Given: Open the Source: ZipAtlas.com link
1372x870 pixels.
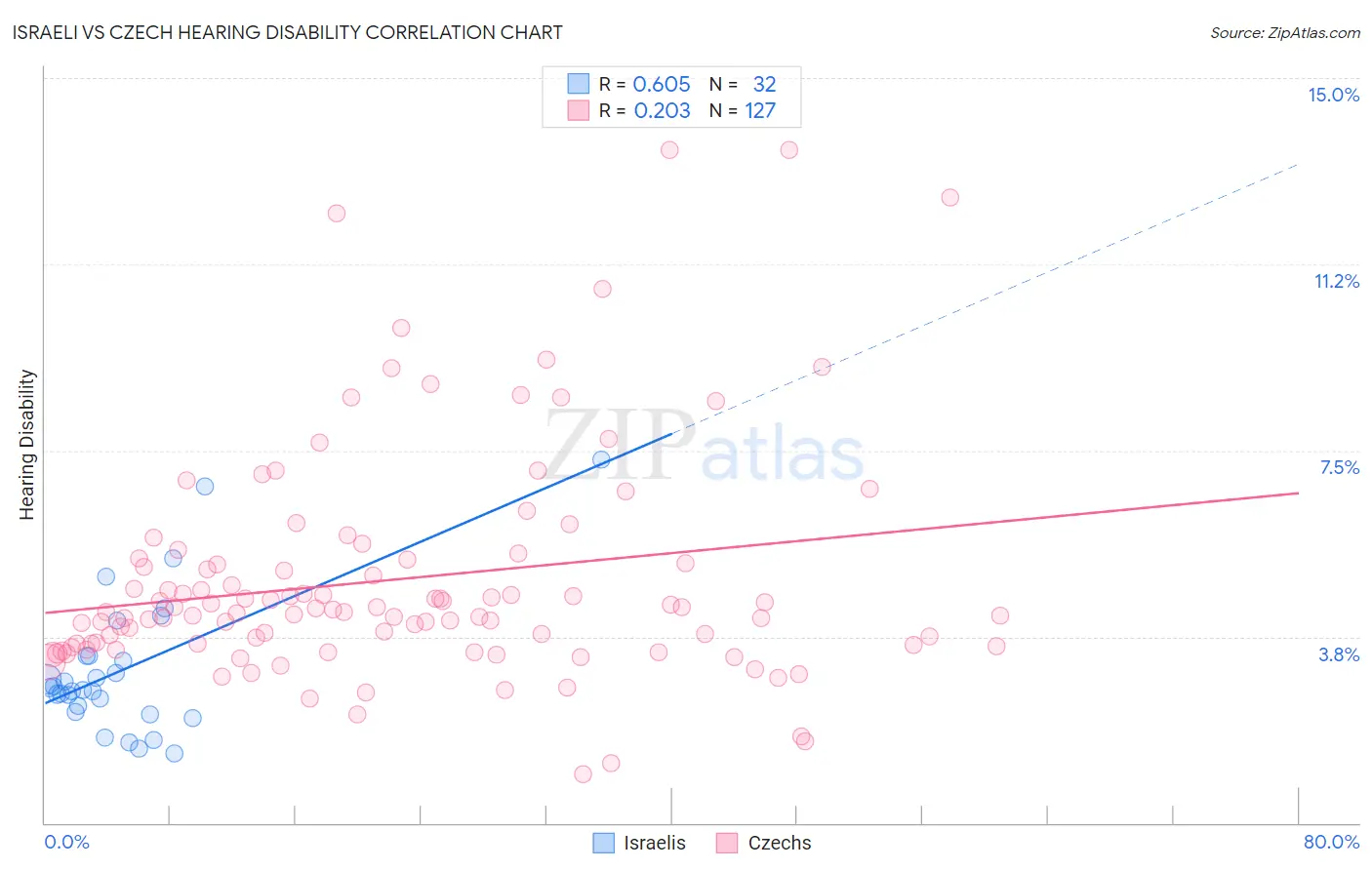Looking at the screenshot, I should point(1285,32).
